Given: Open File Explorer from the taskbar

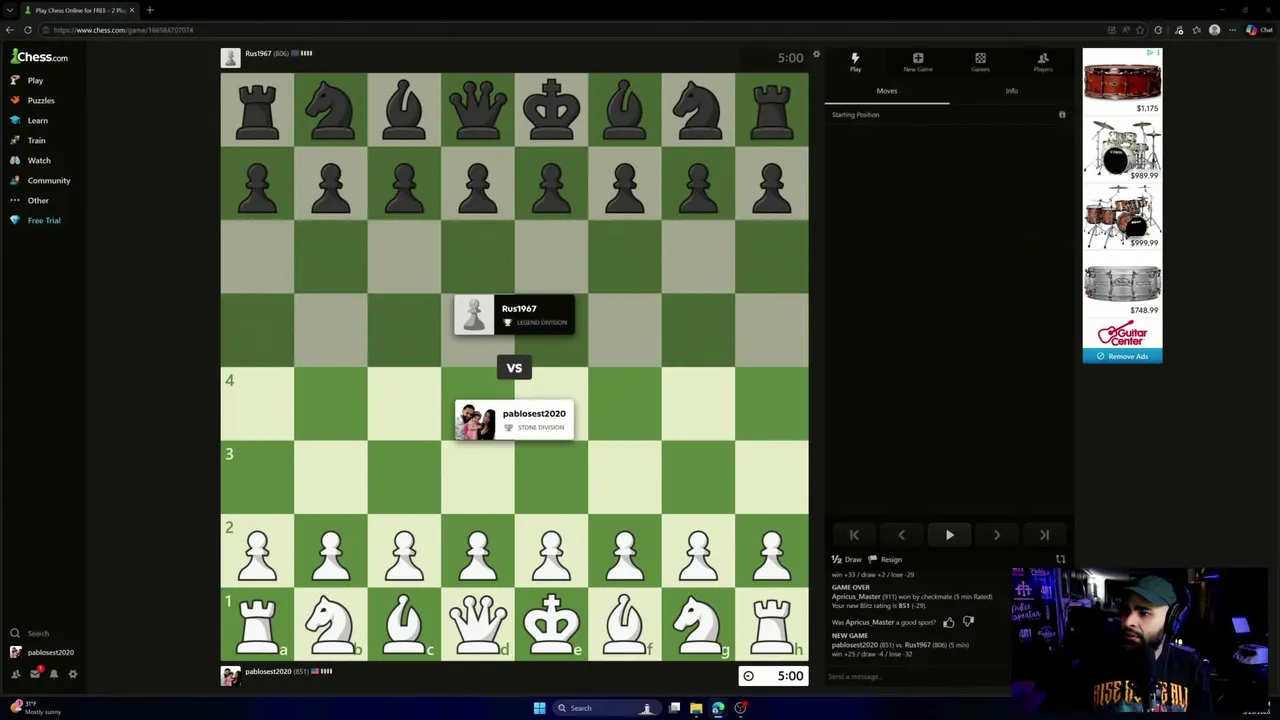Looking at the screenshot, I should (696, 708).
